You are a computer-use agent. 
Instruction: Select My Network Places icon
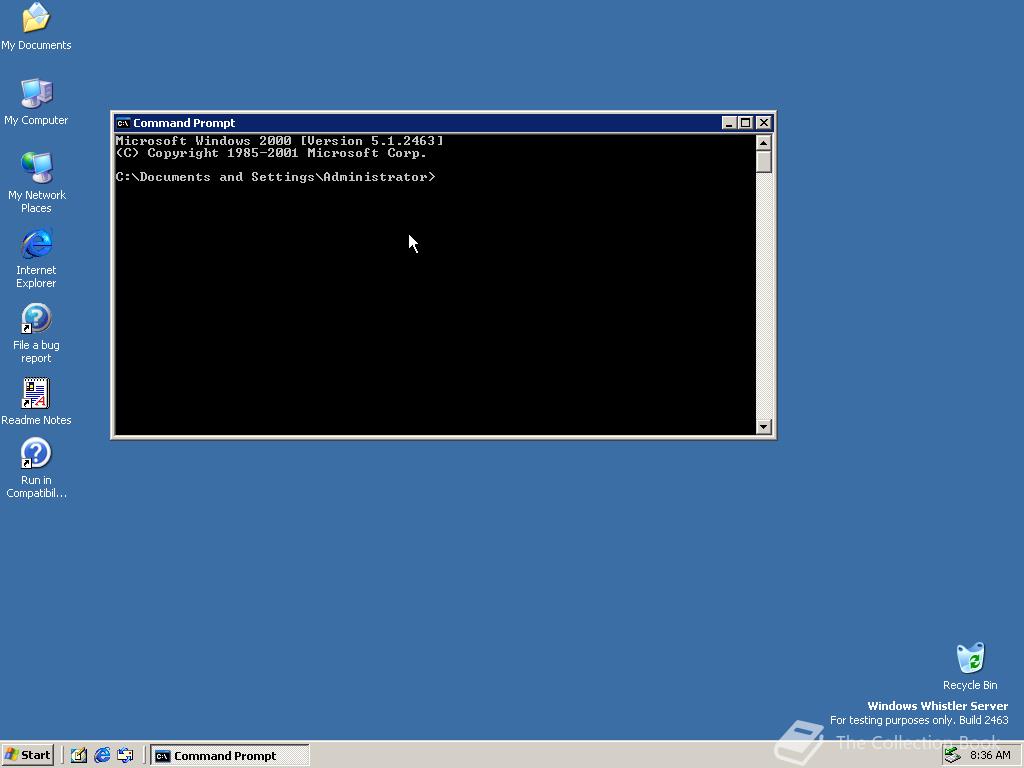[x=36, y=182]
